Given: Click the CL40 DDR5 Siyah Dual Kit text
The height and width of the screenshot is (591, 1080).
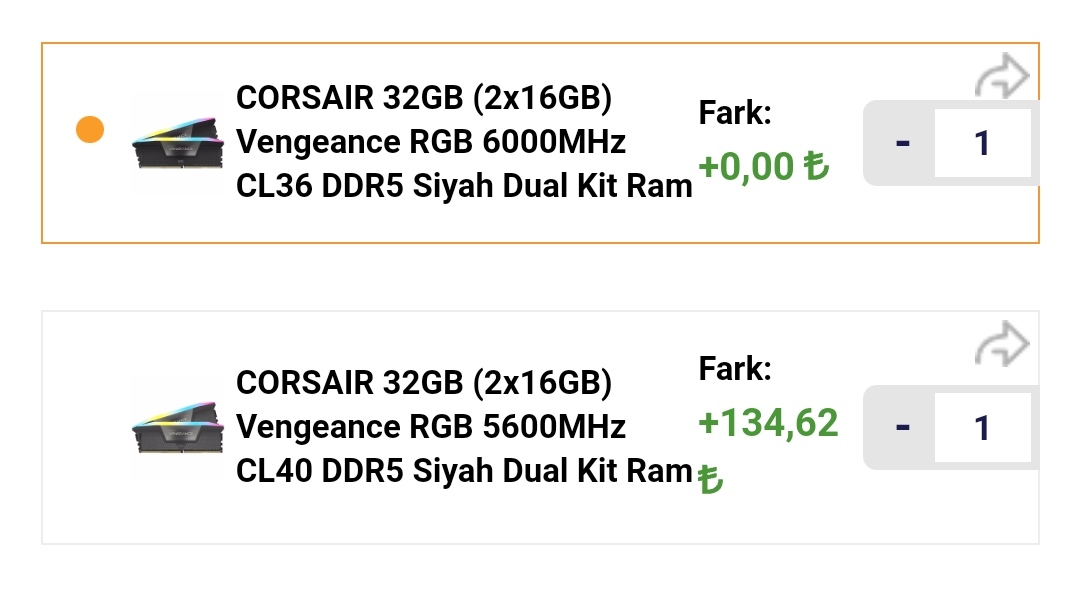Looking at the screenshot, I should [x=464, y=469].
